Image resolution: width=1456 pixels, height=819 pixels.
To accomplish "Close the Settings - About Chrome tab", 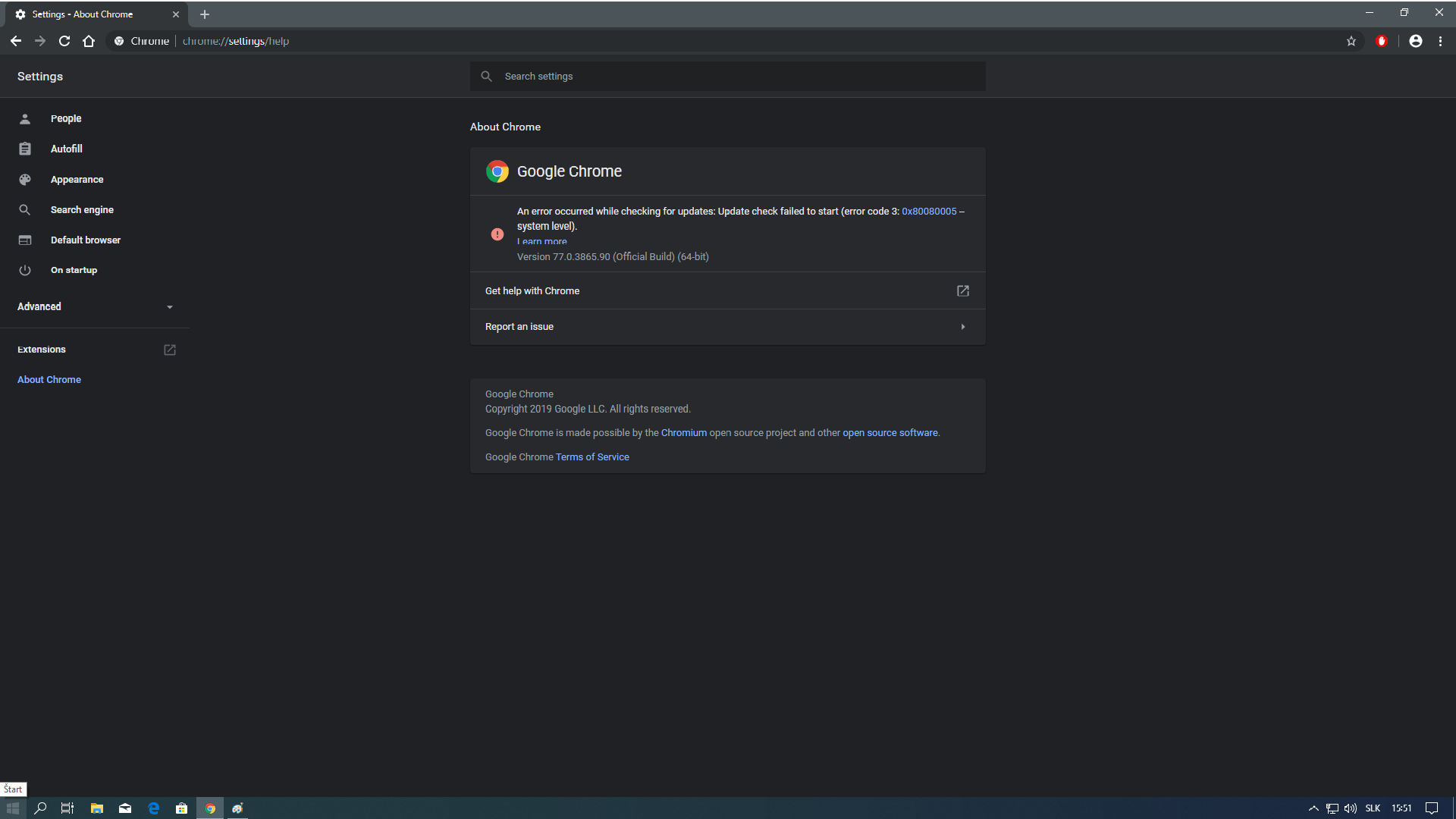I will (x=176, y=14).
